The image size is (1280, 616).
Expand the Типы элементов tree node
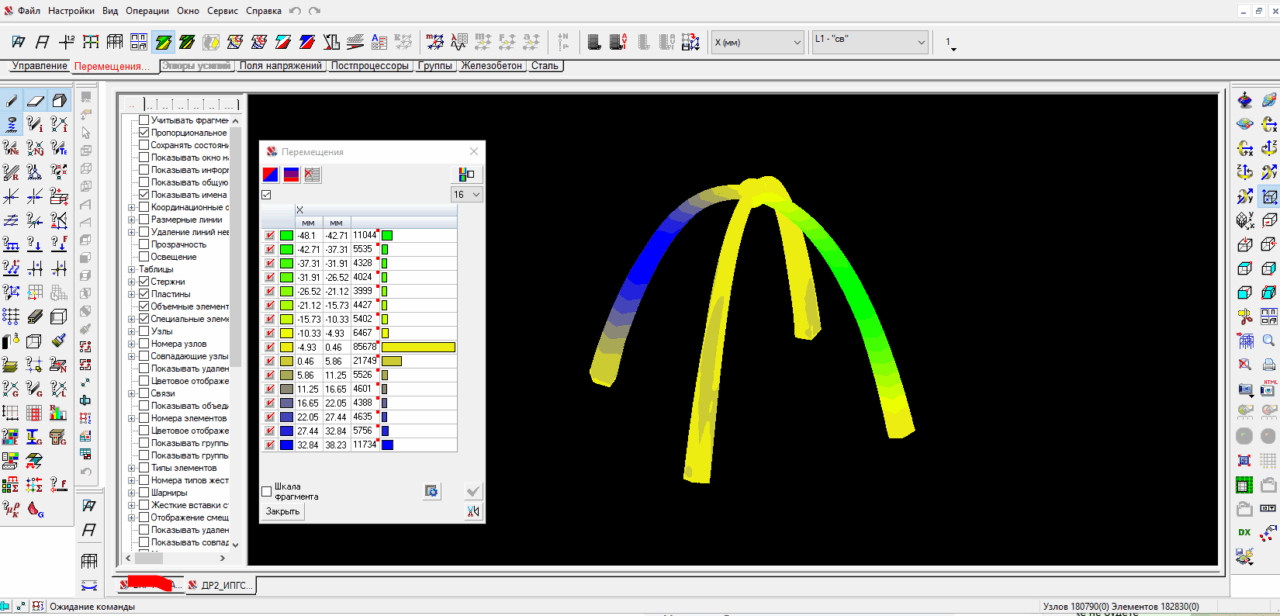coord(131,468)
